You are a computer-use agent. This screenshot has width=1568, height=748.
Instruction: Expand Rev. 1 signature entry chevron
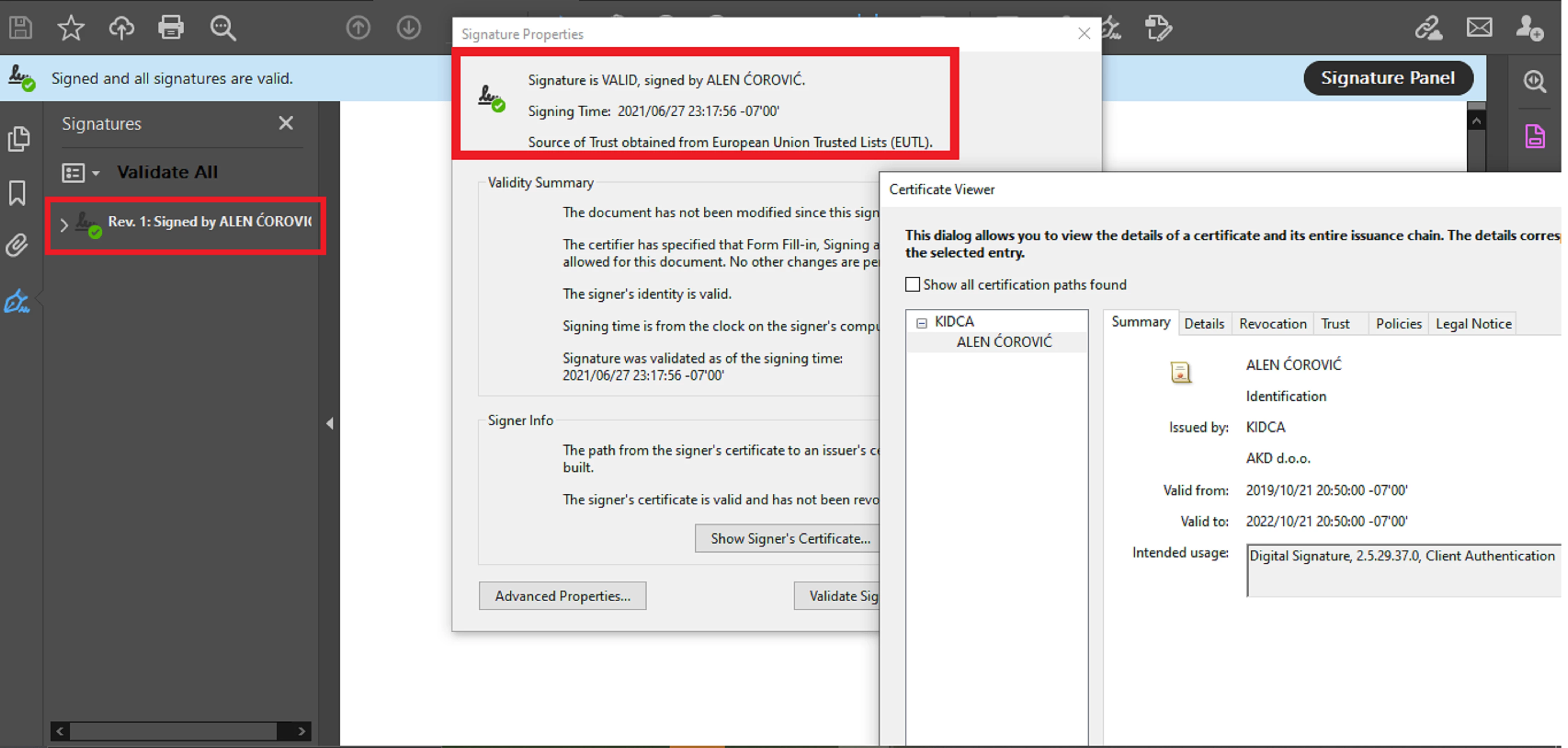(x=65, y=225)
